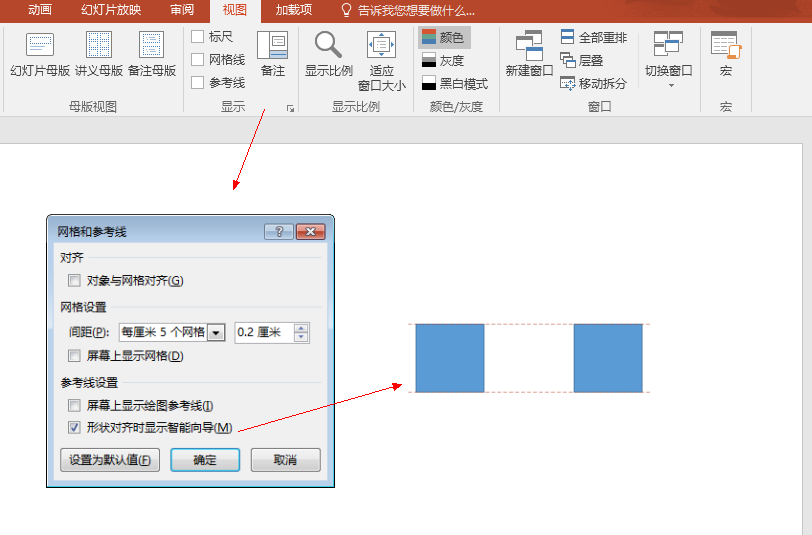Toggle the Gridlines (网格线) checkbox
The image size is (812, 535).
[x=197, y=60]
